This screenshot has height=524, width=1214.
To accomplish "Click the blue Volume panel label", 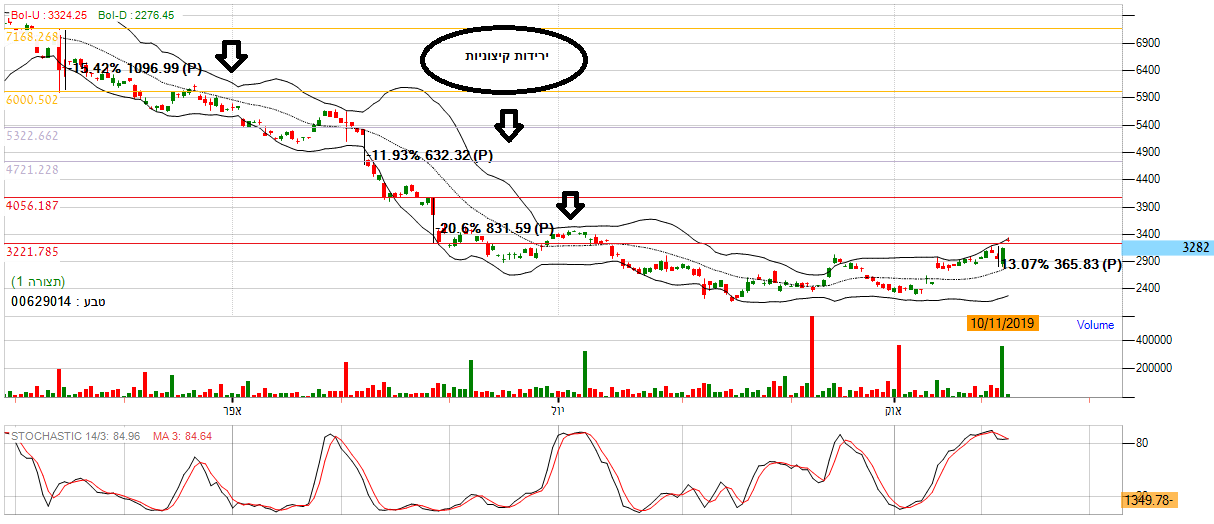I will click(1094, 325).
